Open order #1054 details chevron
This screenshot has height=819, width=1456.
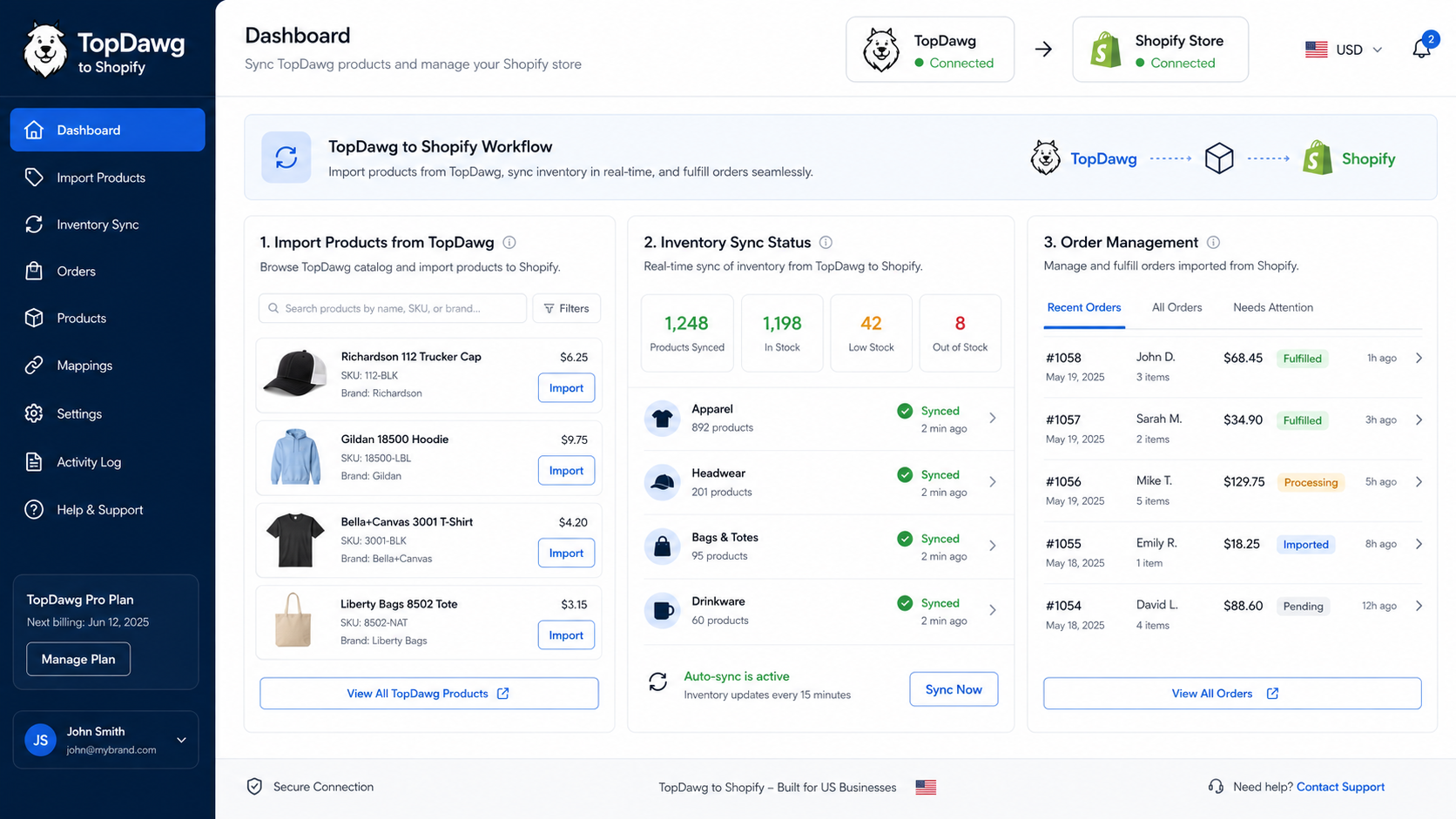tap(1419, 606)
